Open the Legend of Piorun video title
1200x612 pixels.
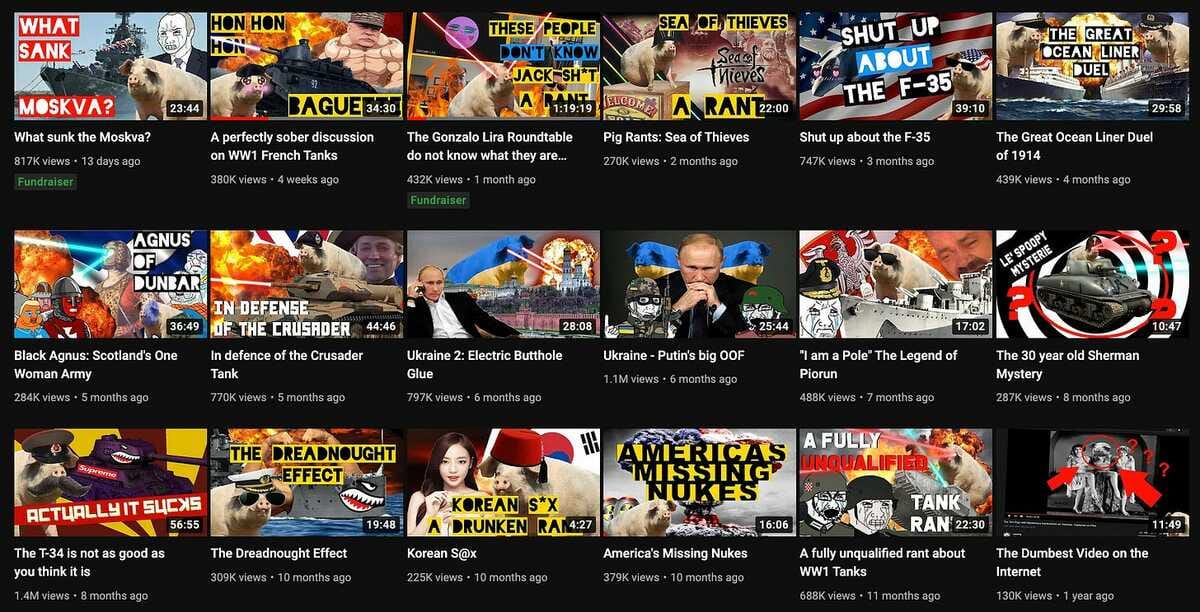coord(878,364)
